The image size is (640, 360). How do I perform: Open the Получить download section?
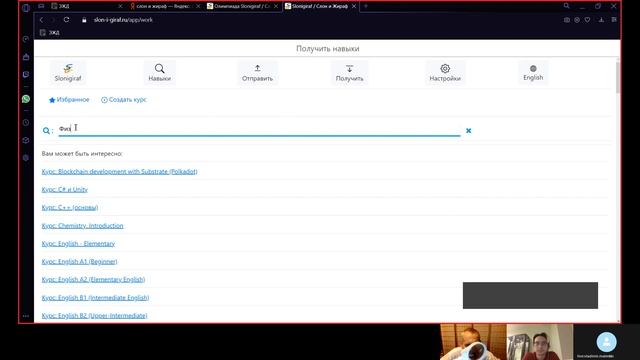click(349, 73)
